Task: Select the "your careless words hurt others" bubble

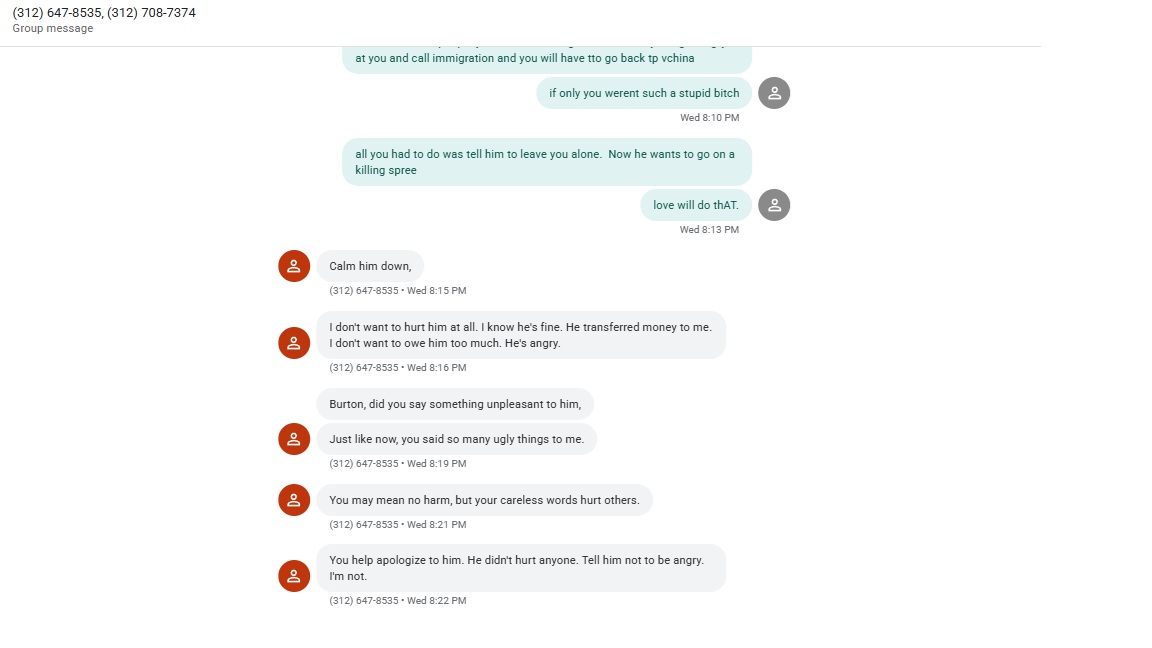Action: click(484, 500)
